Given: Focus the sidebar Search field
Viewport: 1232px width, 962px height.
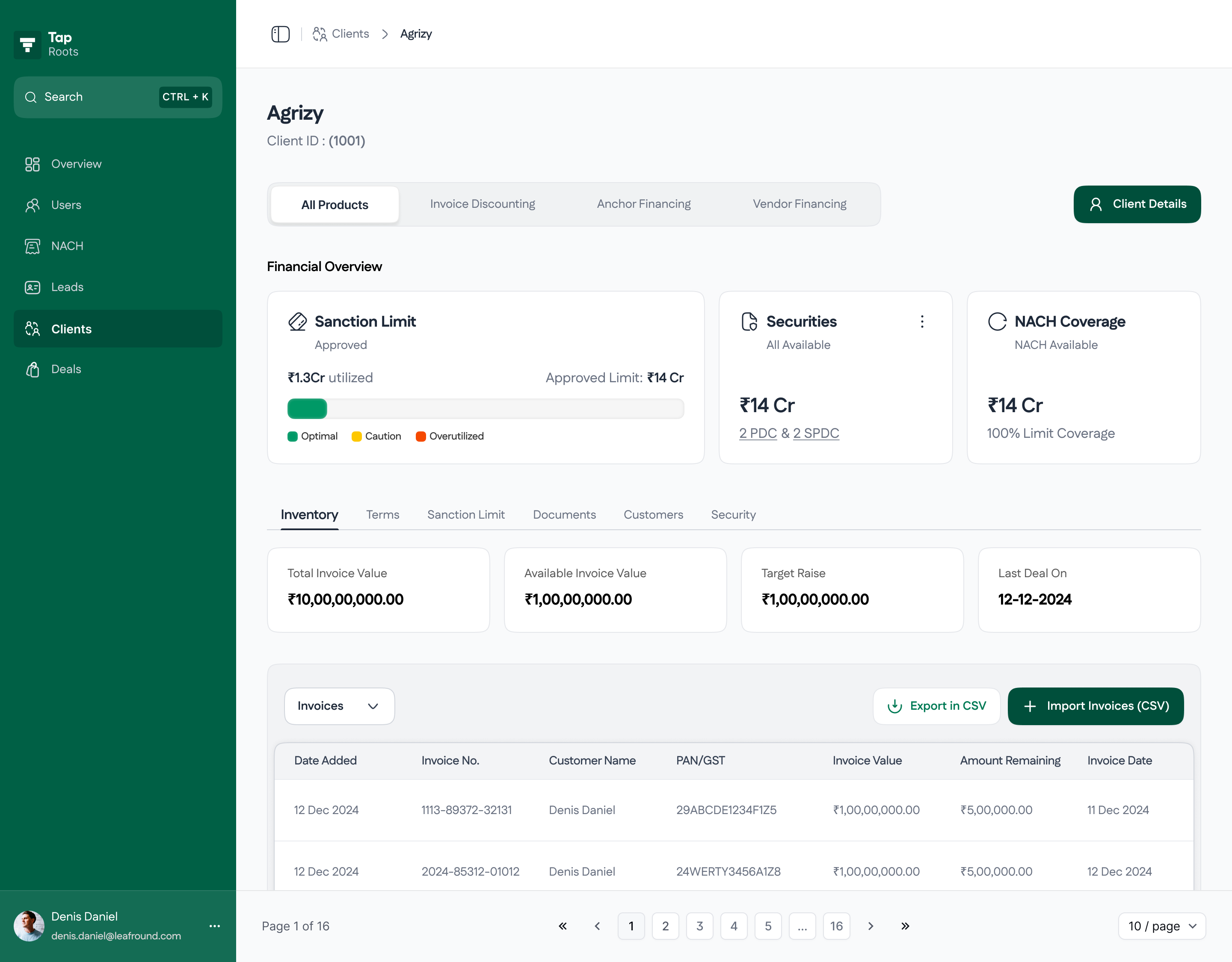Looking at the screenshot, I should pos(118,97).
